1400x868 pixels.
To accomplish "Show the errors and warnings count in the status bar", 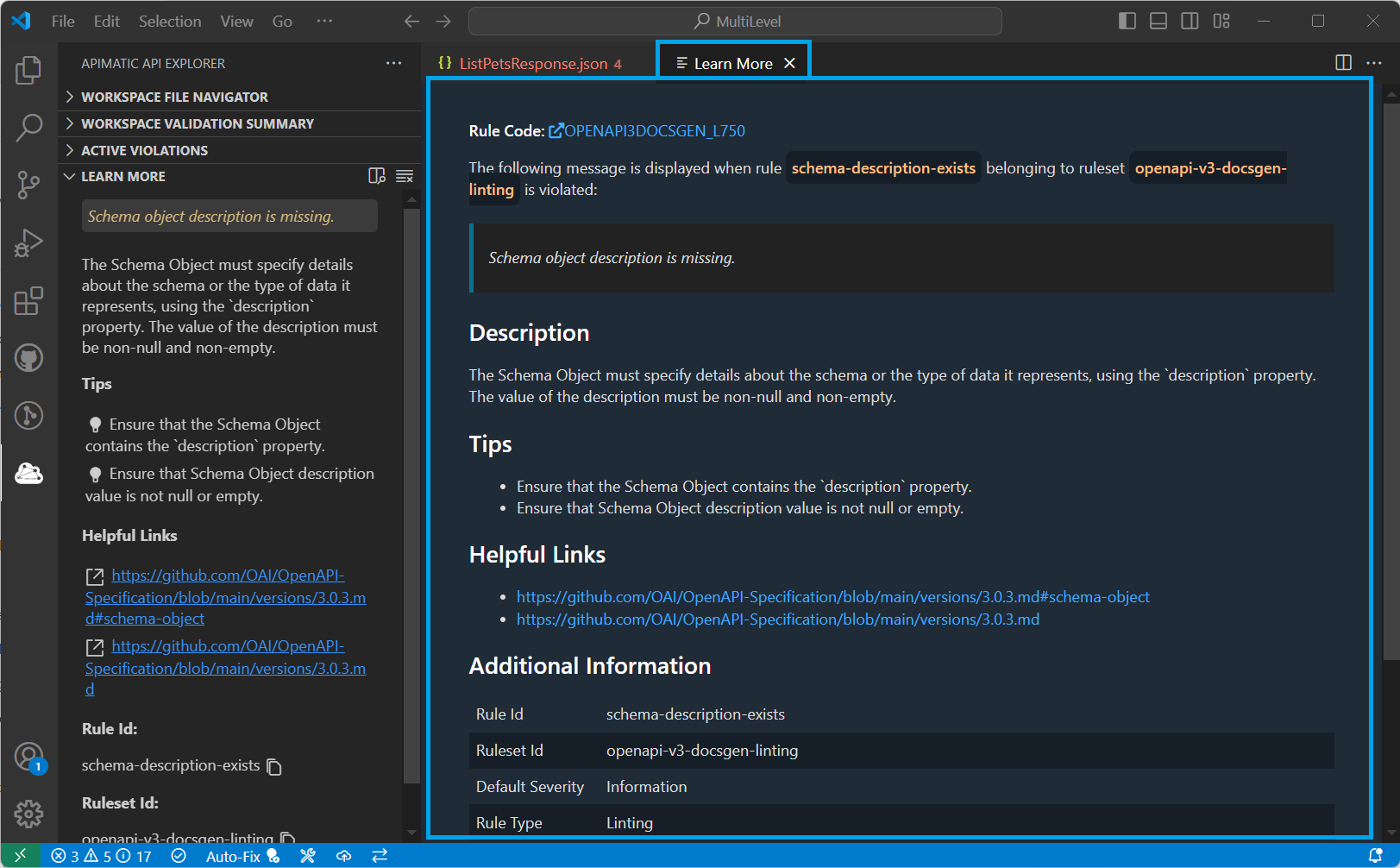I will tap(101, 856).
